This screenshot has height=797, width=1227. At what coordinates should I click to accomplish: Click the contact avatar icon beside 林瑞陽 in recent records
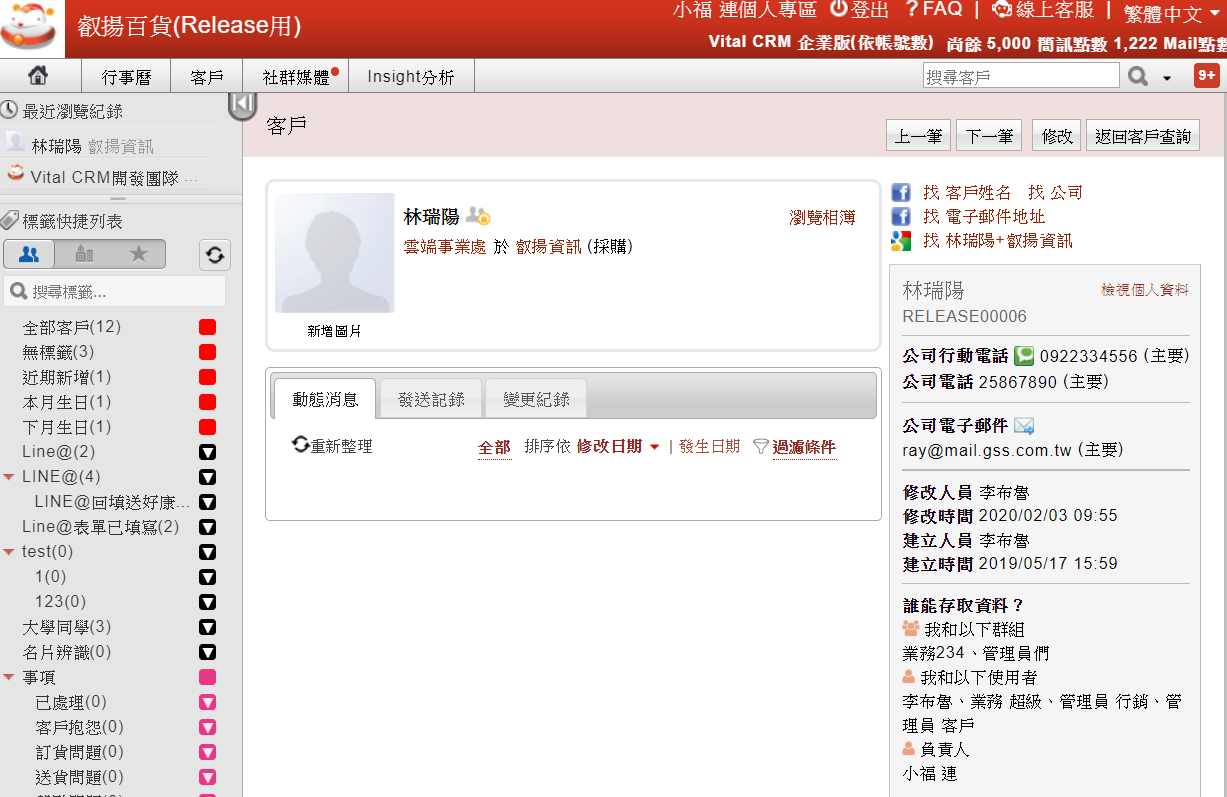coord(16,143)
